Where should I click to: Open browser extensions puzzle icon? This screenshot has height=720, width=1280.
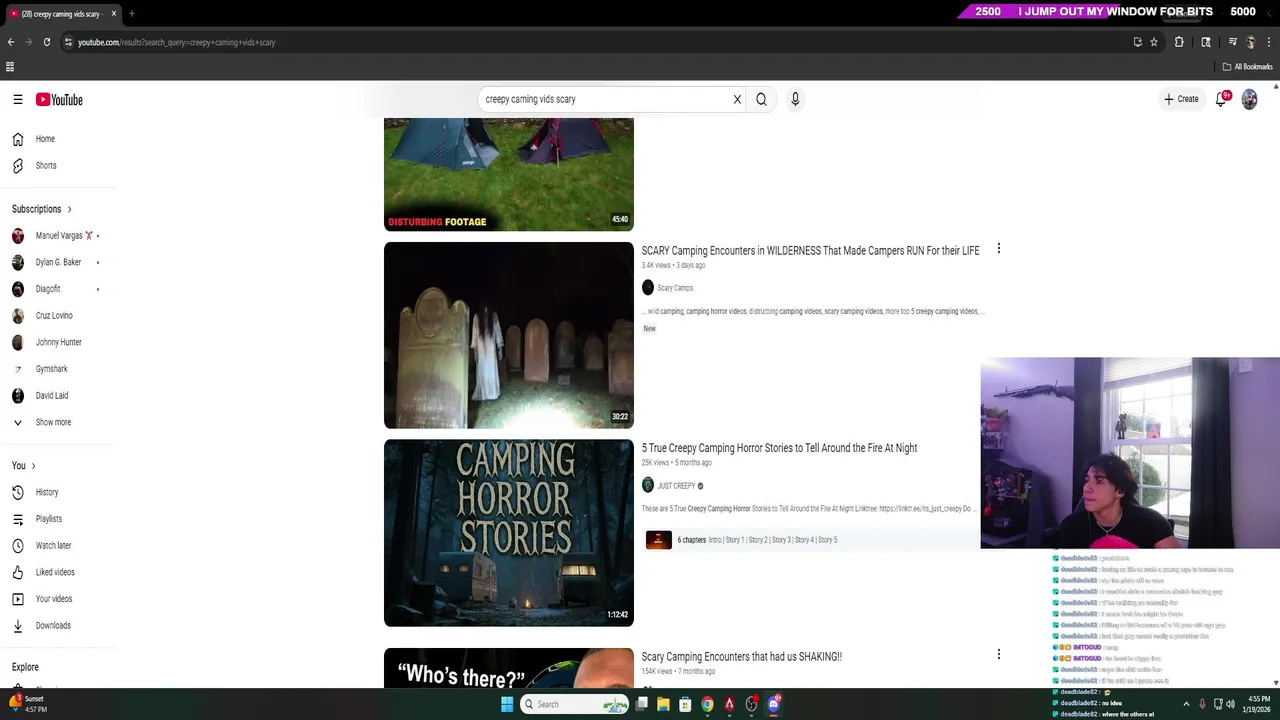[x=1179, y=42]
